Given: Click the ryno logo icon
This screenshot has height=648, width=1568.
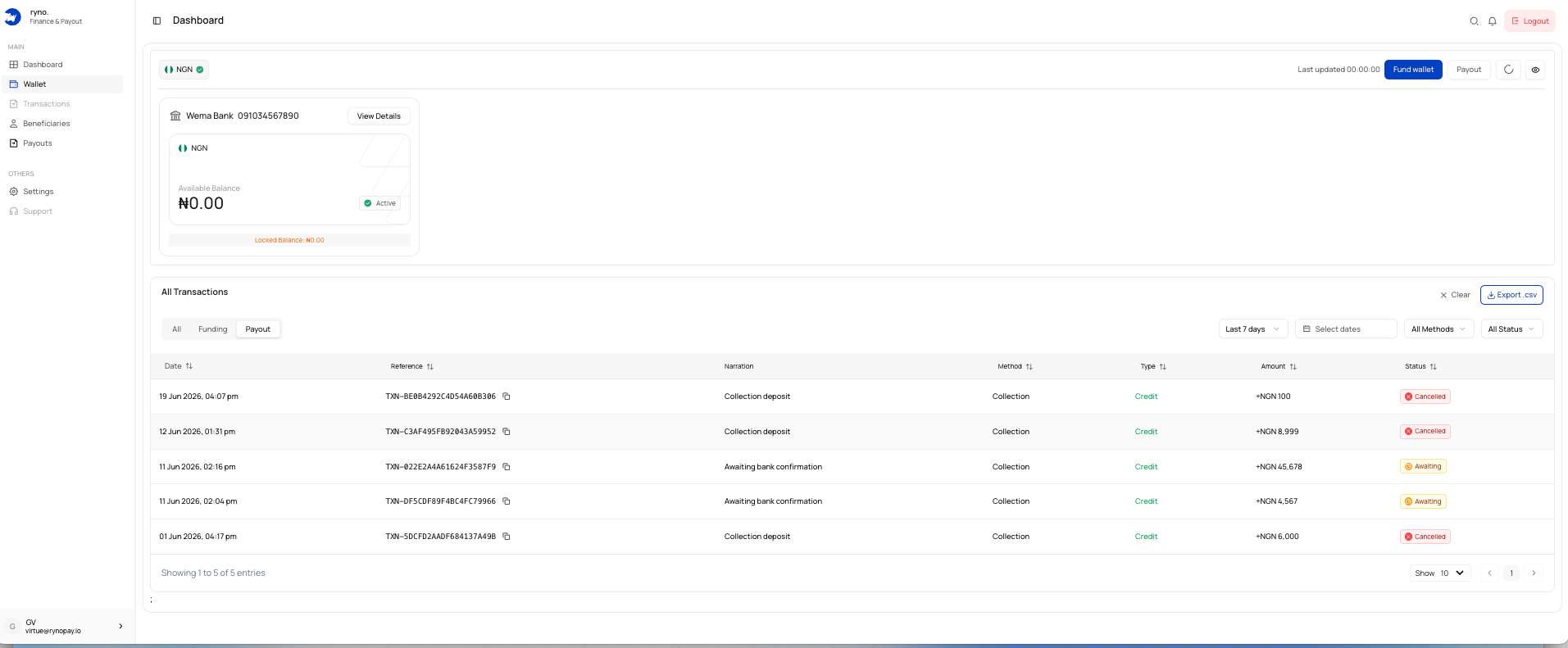Looking at the screenshot, I should (x=13, y=17).
